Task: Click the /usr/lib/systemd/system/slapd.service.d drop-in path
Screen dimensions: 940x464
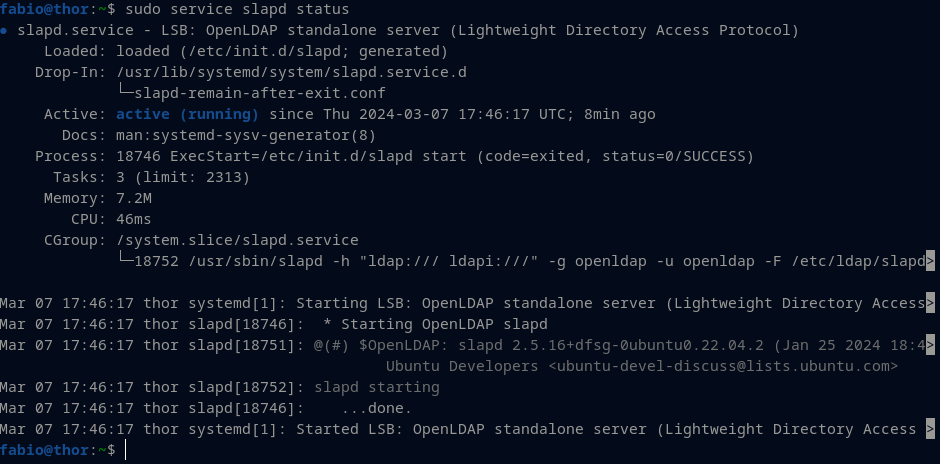Action: click(291, 72)
